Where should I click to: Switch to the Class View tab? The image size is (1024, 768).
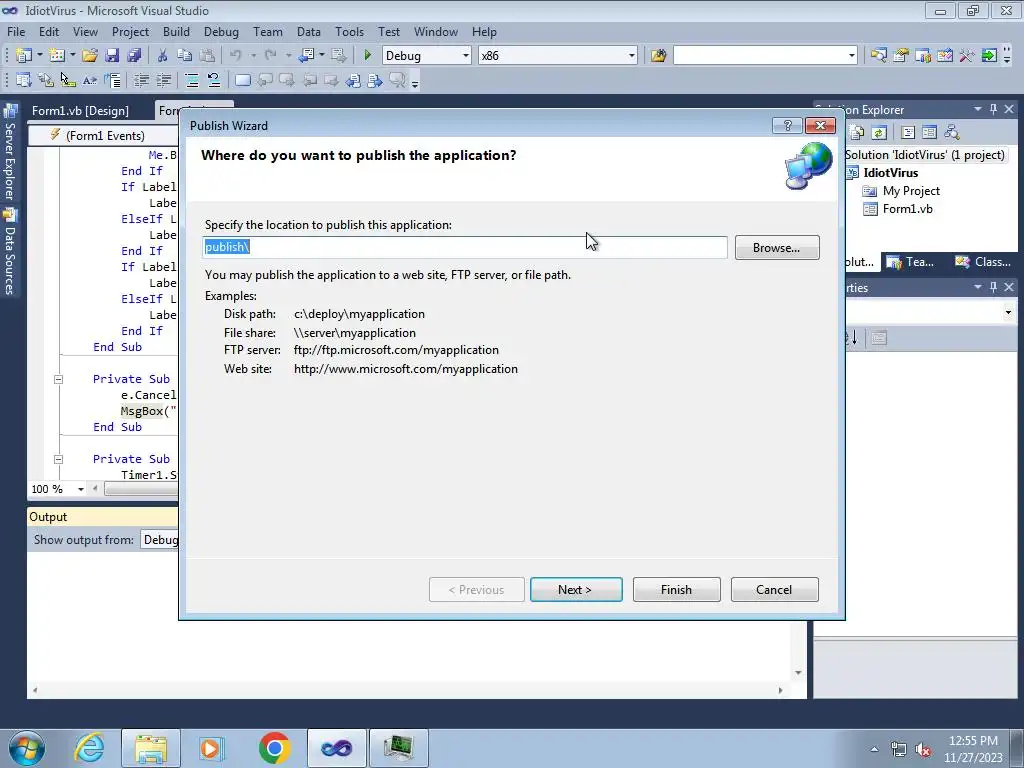click(x=984, y=262)
